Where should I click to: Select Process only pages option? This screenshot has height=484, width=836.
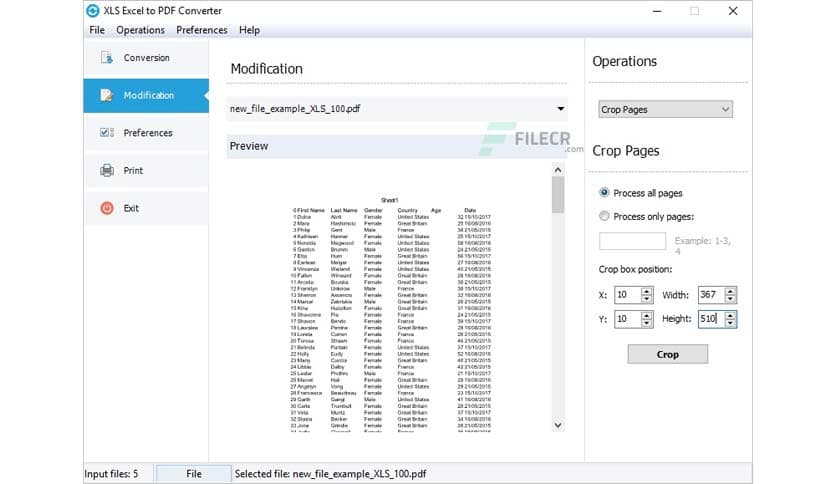tap(604, 216)
